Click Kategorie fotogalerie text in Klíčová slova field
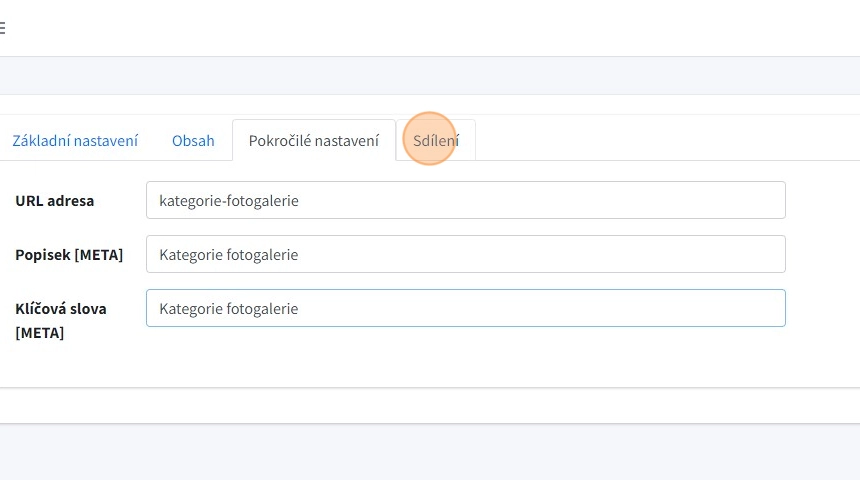 tap(229, 309)
